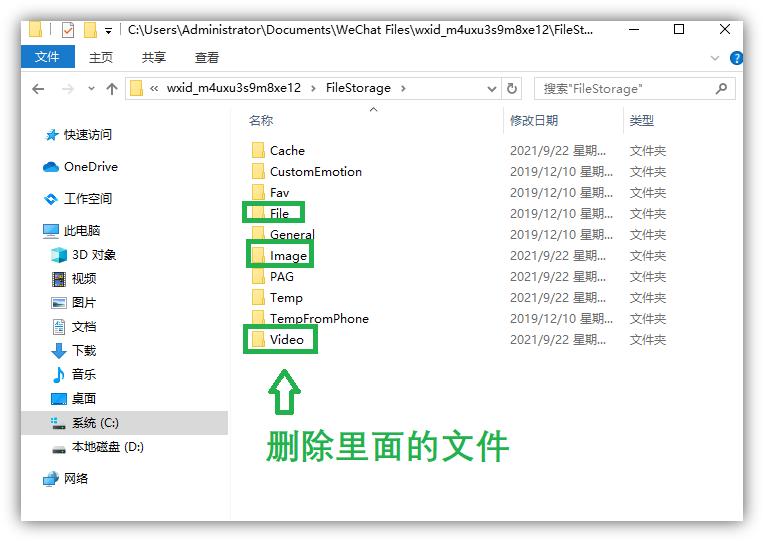Go back using the back arrow
The height and width of the screenshot is (542, 764).
pyautogui.click(x=38, y=89)
